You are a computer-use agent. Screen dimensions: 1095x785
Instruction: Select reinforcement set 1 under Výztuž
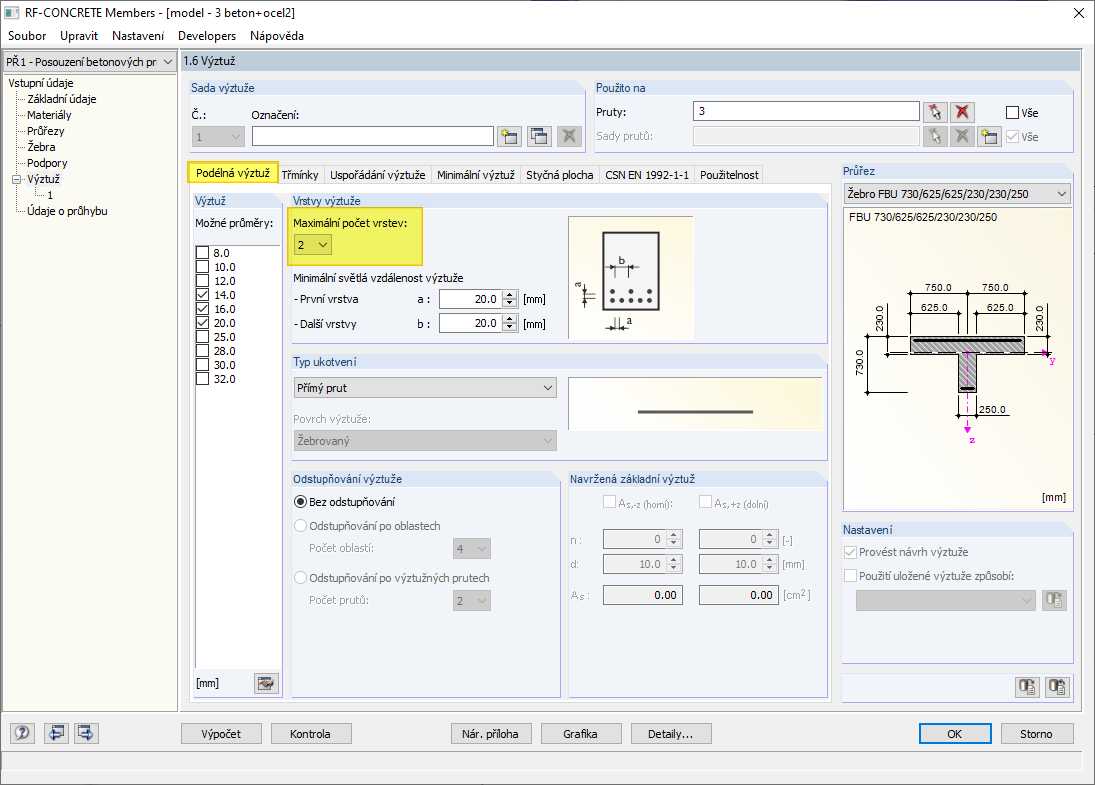tap(50, 196)
